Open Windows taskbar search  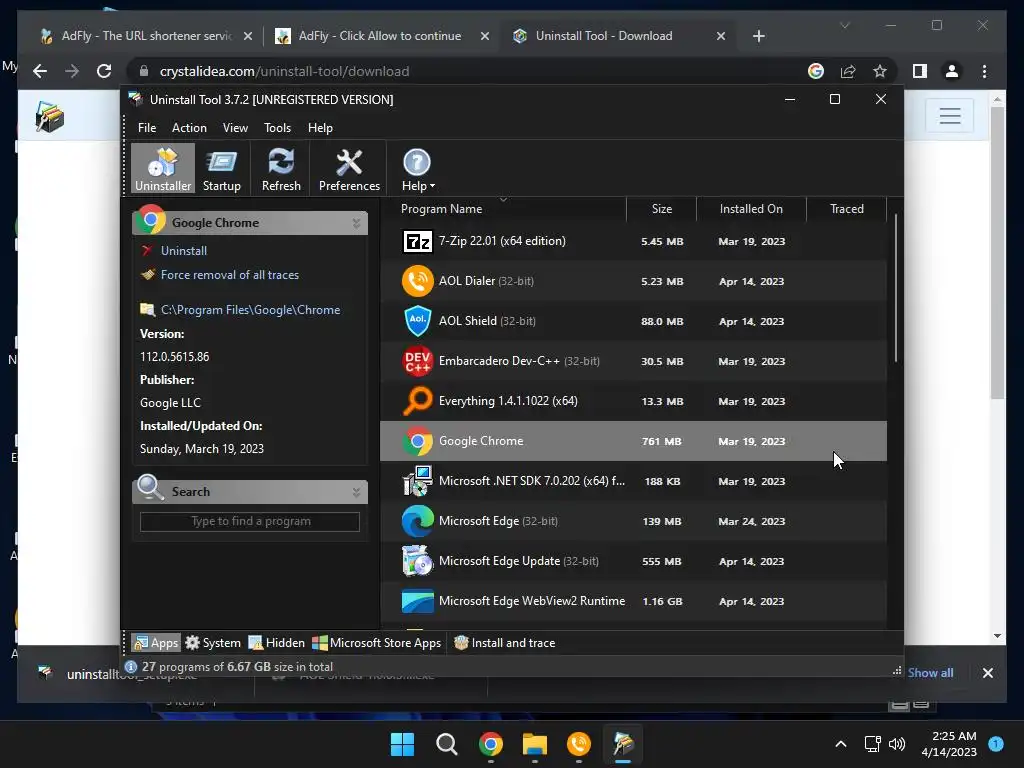coord(447,744)
